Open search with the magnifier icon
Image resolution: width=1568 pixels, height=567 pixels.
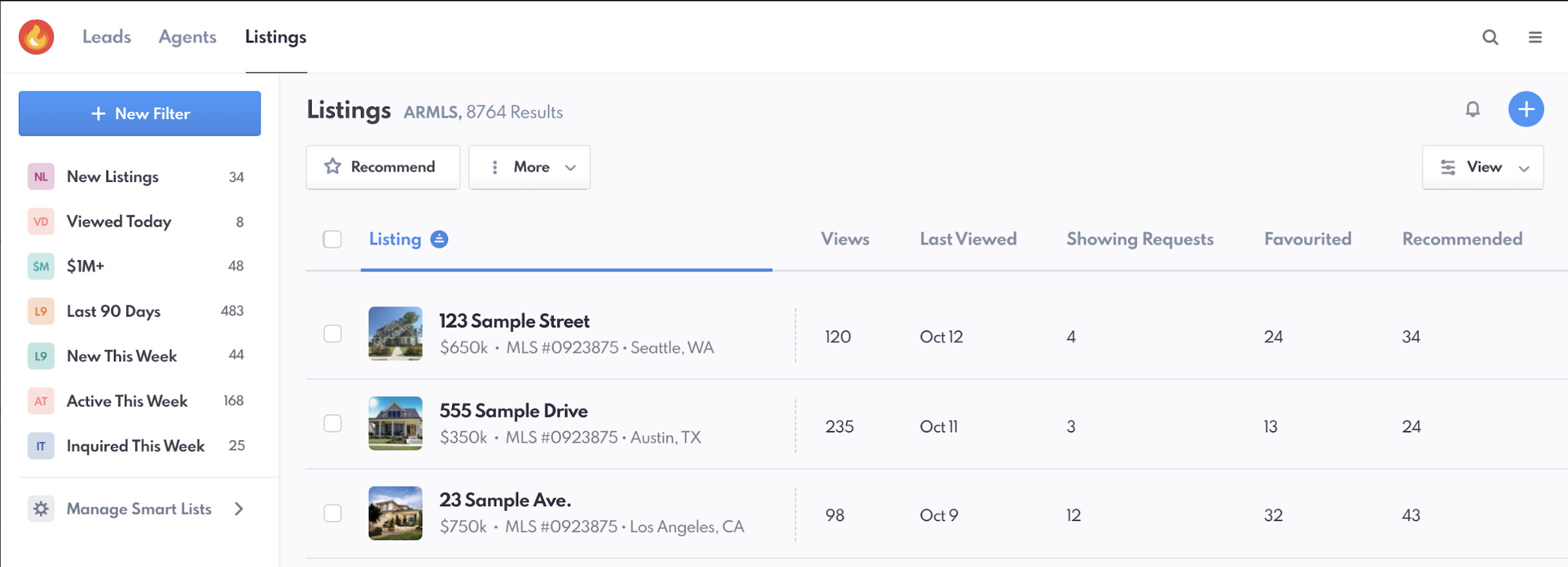[x=1490, y=38]
